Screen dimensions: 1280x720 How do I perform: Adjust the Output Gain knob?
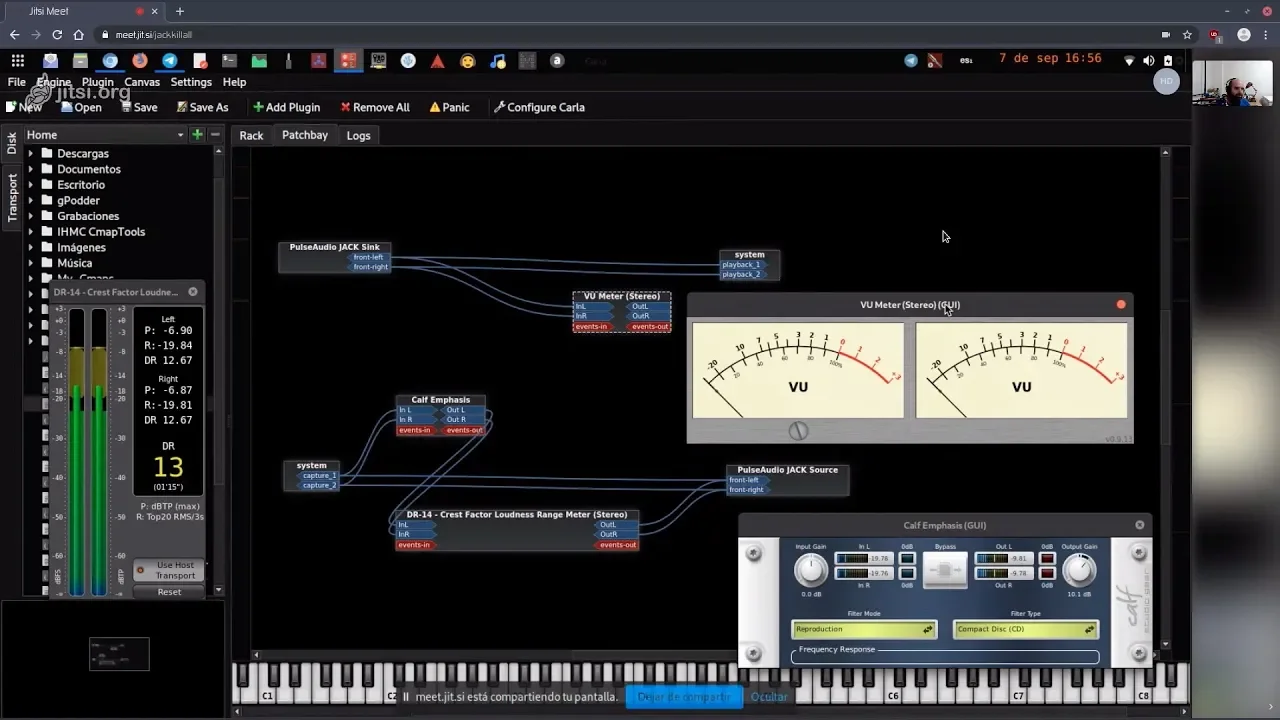coord(1078,570)
